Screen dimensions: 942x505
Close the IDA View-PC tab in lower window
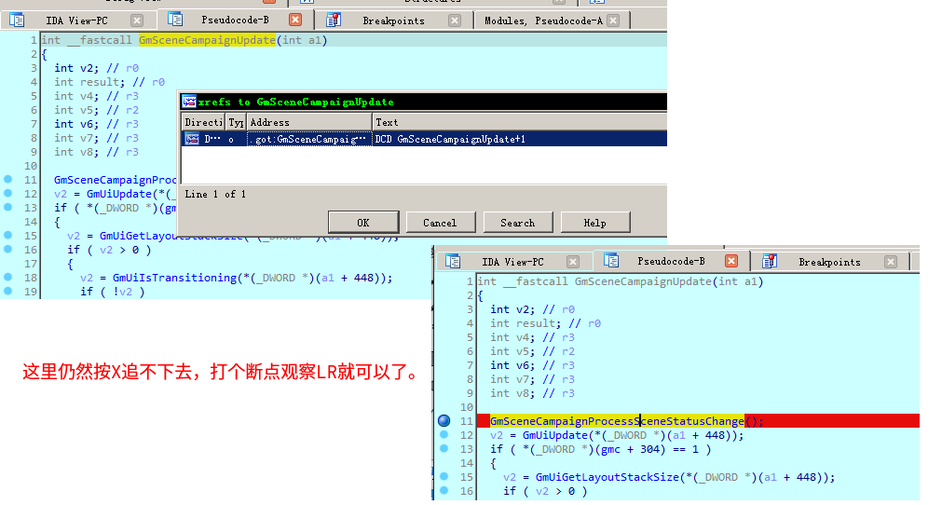pyautogui.click(x=573, y=262)
